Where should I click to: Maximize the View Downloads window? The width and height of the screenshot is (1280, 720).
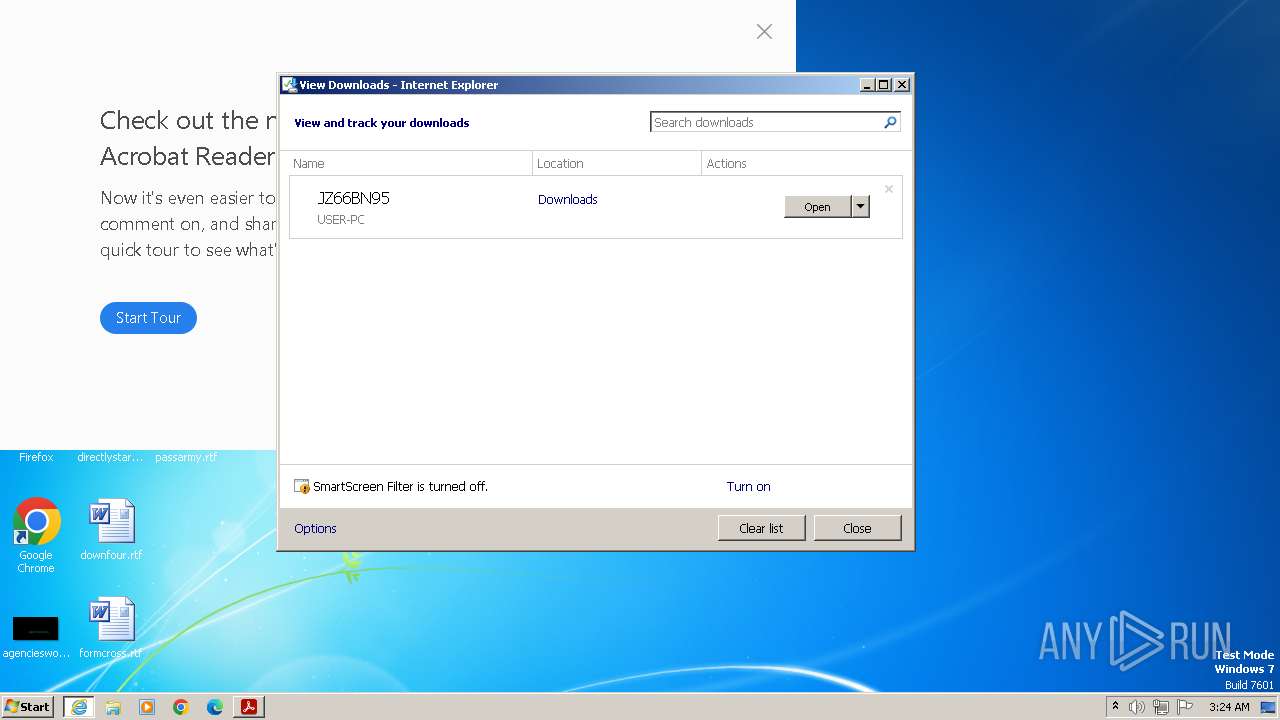pyautogui.click(x=884, y=85)
